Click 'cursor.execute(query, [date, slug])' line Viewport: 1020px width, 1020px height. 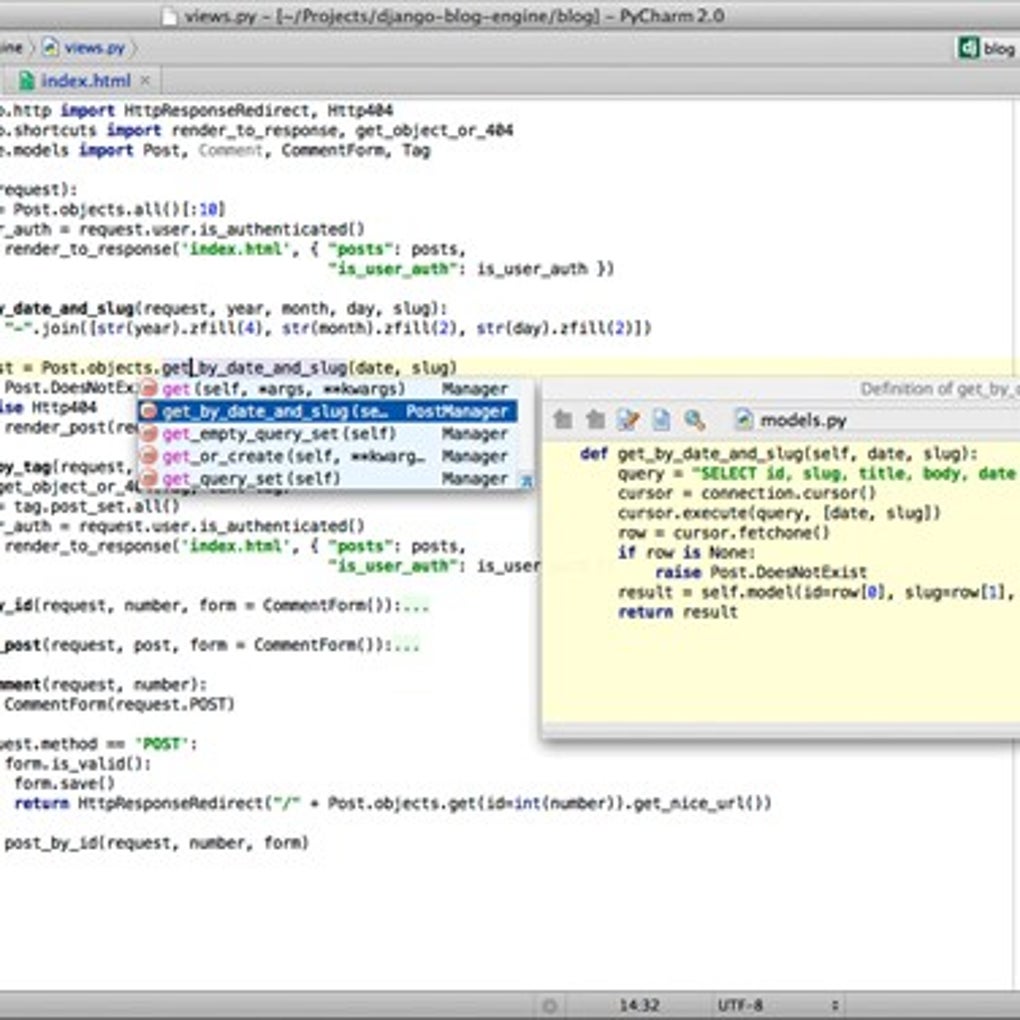point(779,513)
